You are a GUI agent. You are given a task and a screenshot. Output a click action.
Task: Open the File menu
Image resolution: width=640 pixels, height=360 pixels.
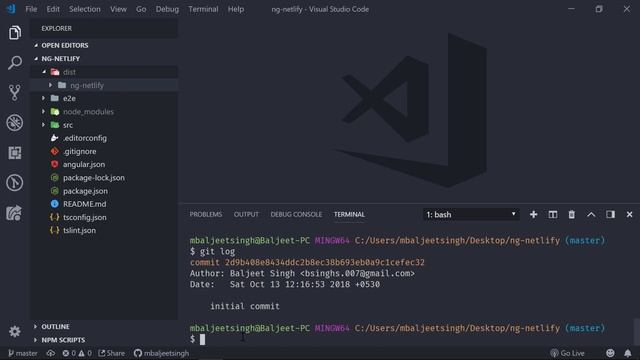pyautogui.click(x=31, y=9)
